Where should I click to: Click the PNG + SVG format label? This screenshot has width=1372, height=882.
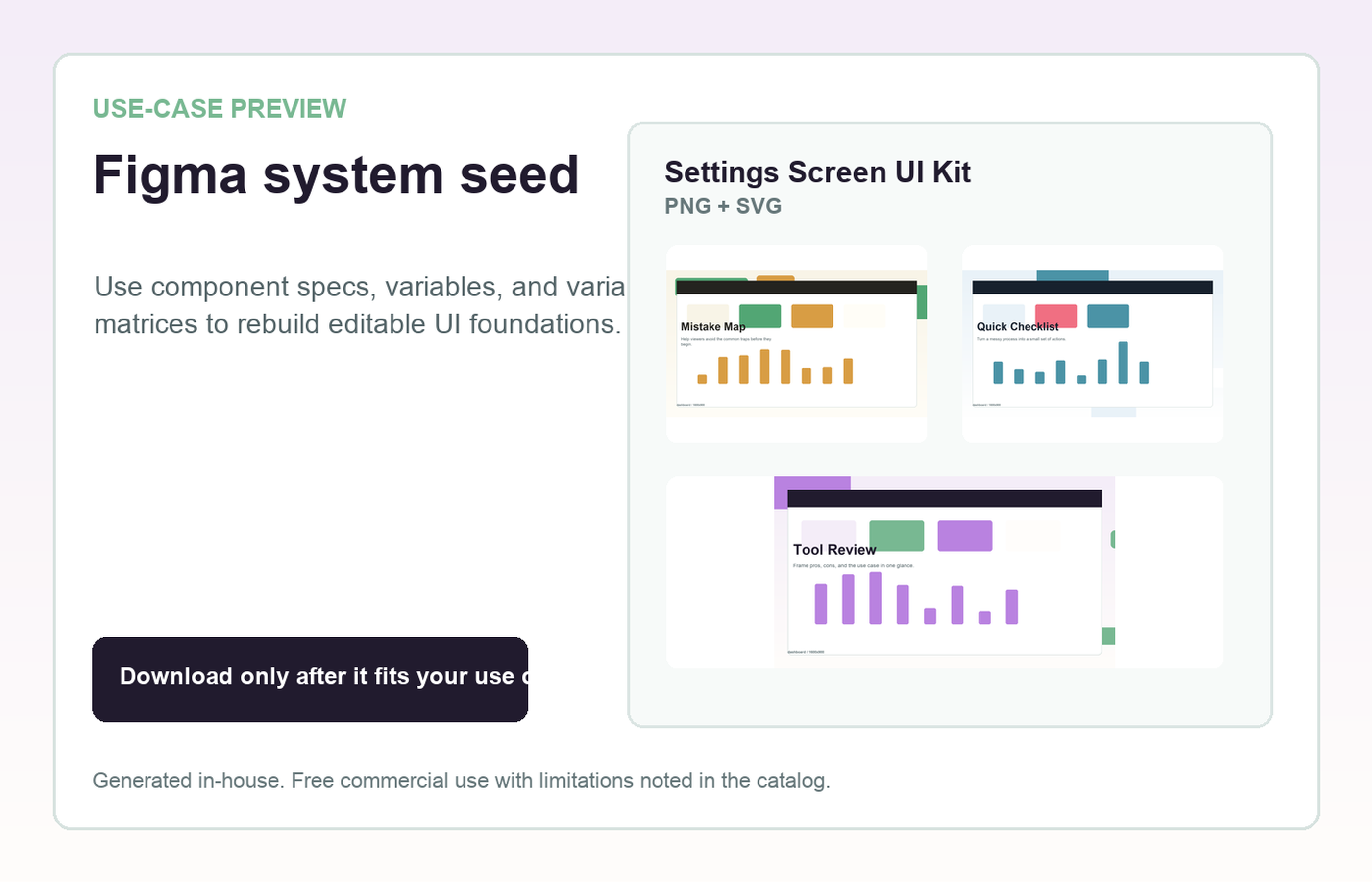tap(723, 206)
